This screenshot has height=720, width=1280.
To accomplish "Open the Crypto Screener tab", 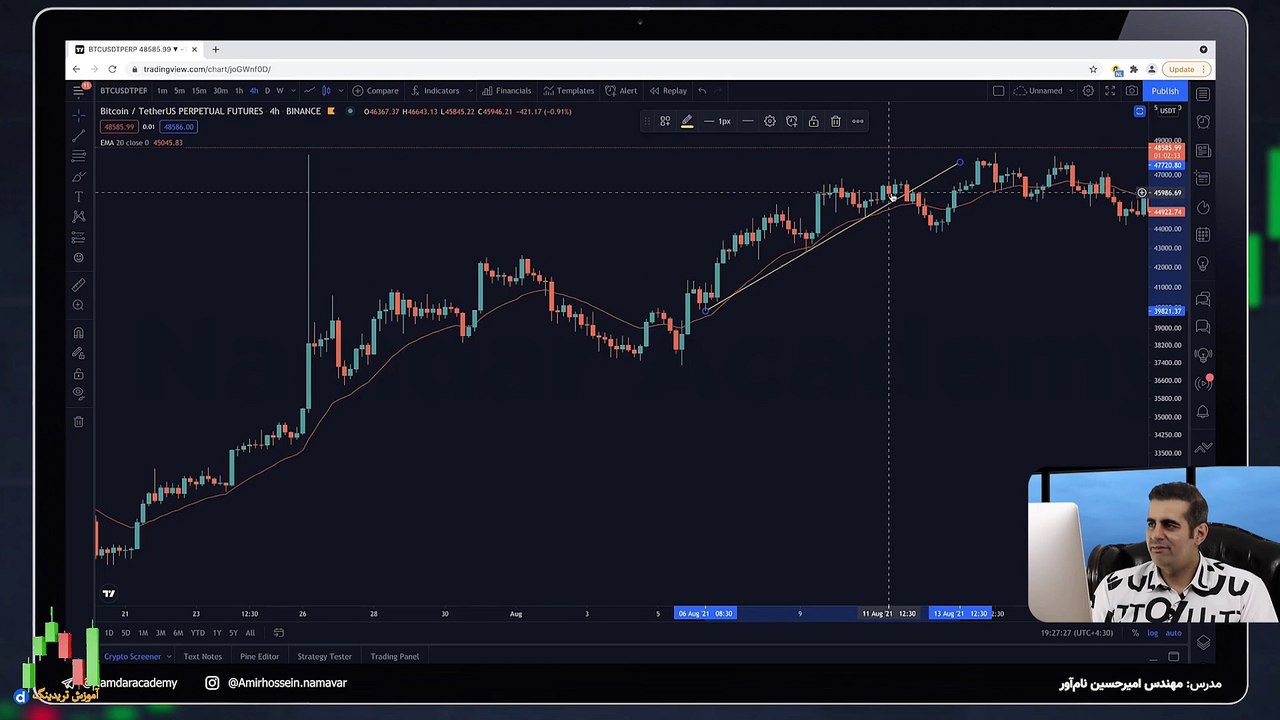I will click(132, 657).
